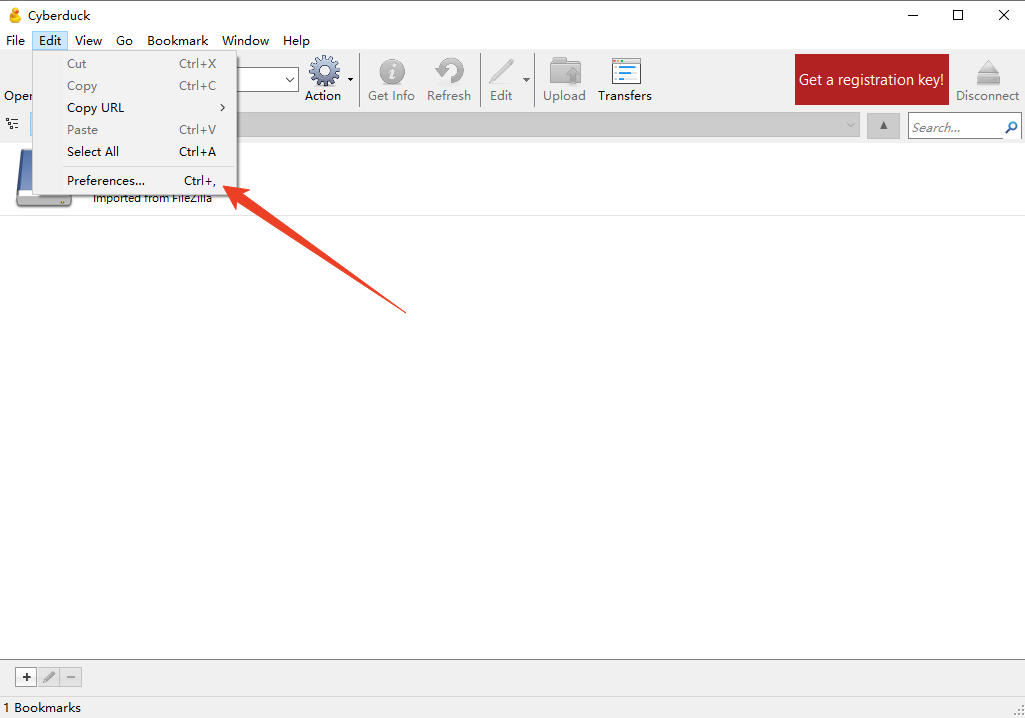Click the Action gear icon
The image size is (1025, 718).
(324, 71)
